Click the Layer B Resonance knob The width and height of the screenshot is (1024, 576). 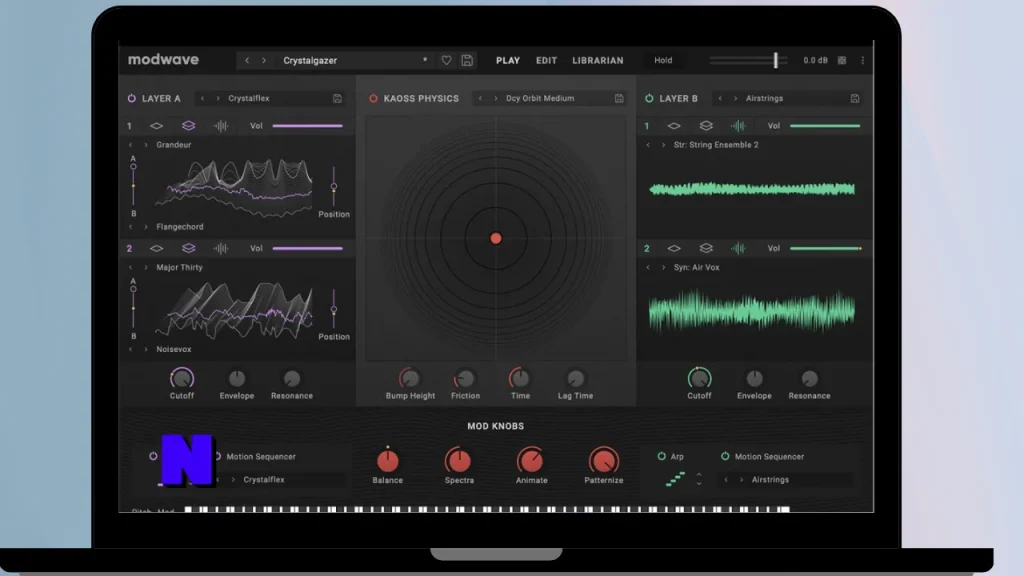point(809,379)
